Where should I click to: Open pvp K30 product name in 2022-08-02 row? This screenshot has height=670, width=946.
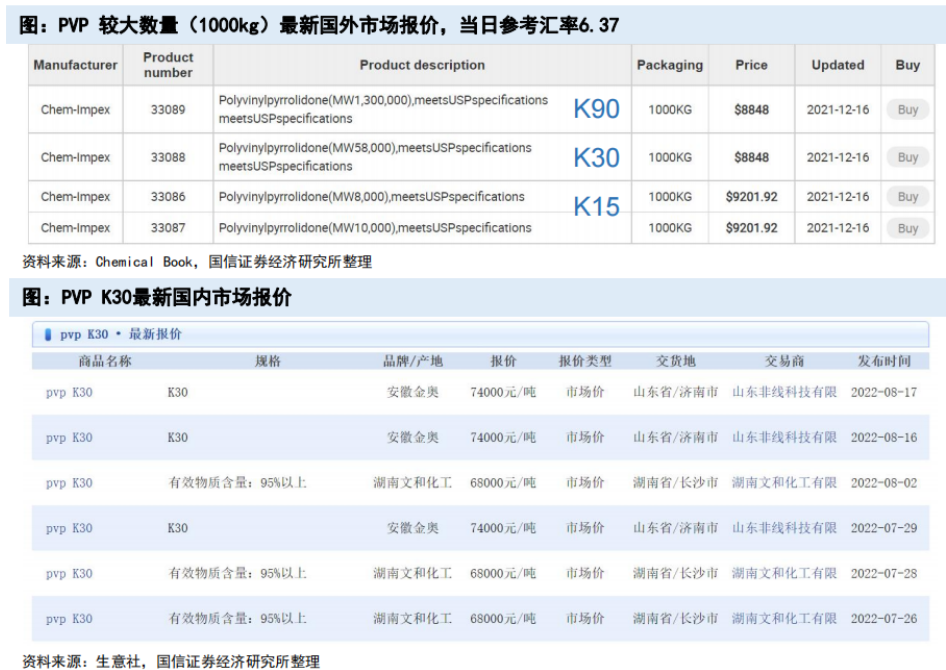pos(69,483)
